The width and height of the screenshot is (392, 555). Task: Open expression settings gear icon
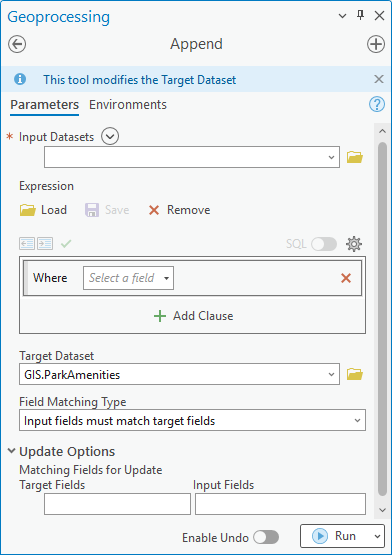point(354,244)
